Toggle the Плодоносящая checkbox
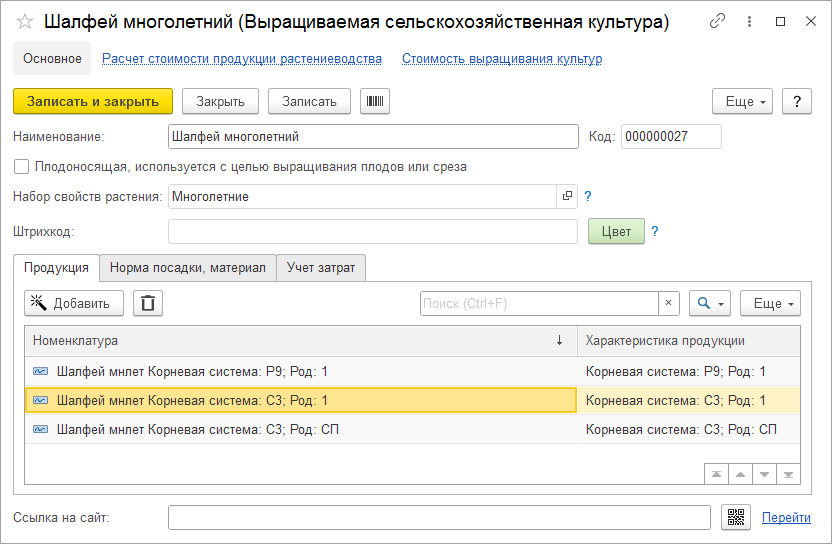 22,167
